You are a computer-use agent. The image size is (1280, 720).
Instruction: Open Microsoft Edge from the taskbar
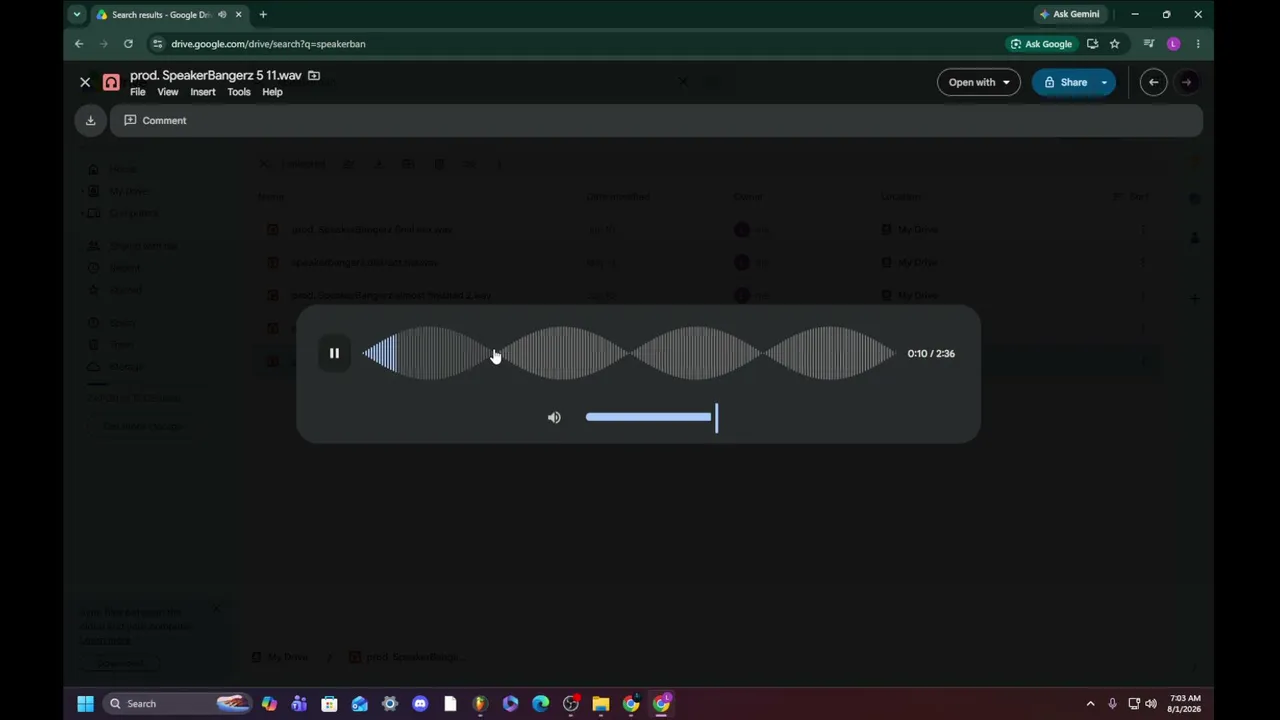[541, 704]
